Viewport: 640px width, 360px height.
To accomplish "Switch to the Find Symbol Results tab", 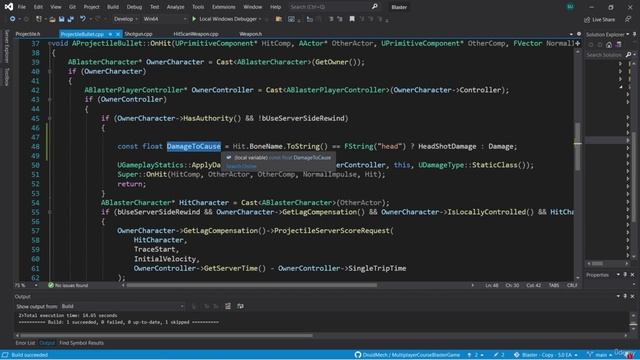I will (x=81, y=343).
